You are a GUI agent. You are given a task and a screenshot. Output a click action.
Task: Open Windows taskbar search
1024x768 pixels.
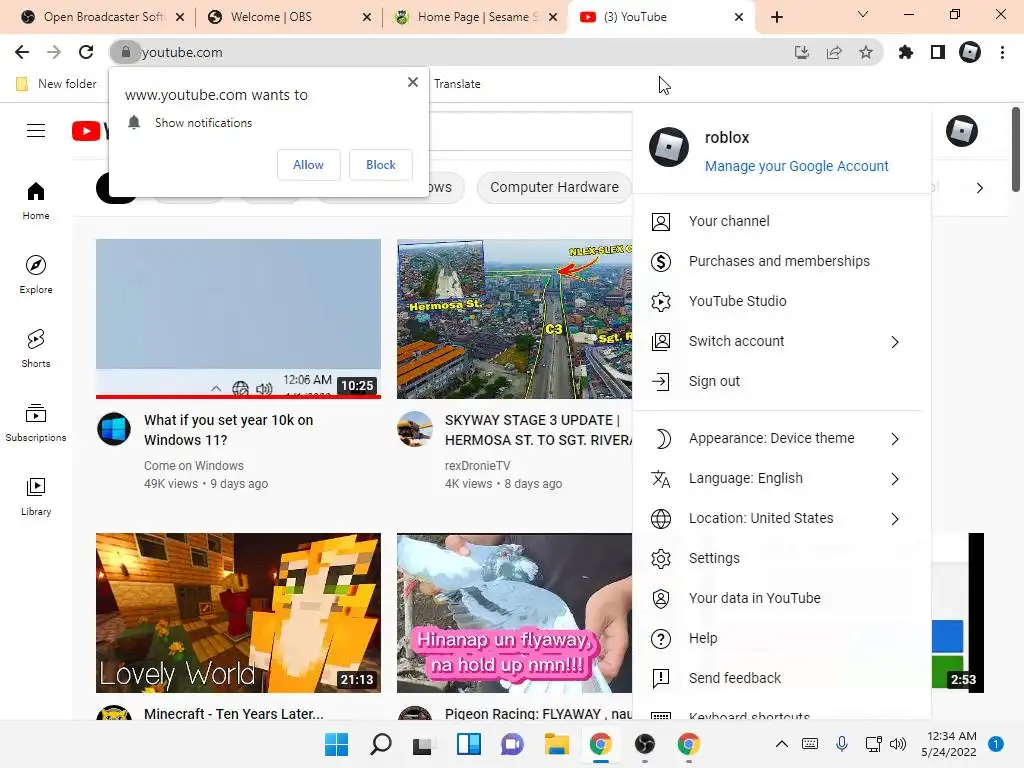381,744
